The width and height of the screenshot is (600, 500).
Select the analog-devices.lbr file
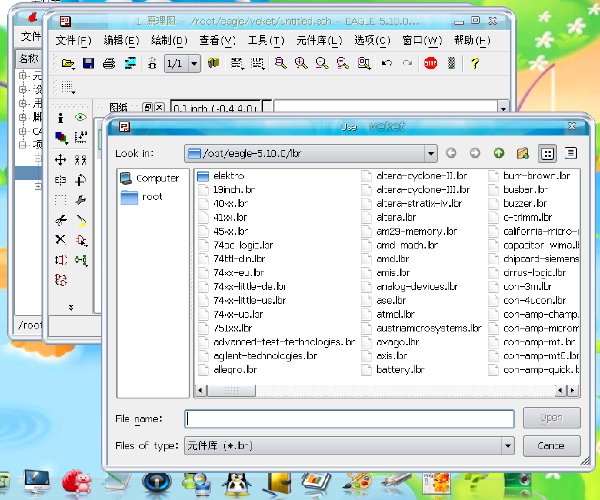coord(410,287)
